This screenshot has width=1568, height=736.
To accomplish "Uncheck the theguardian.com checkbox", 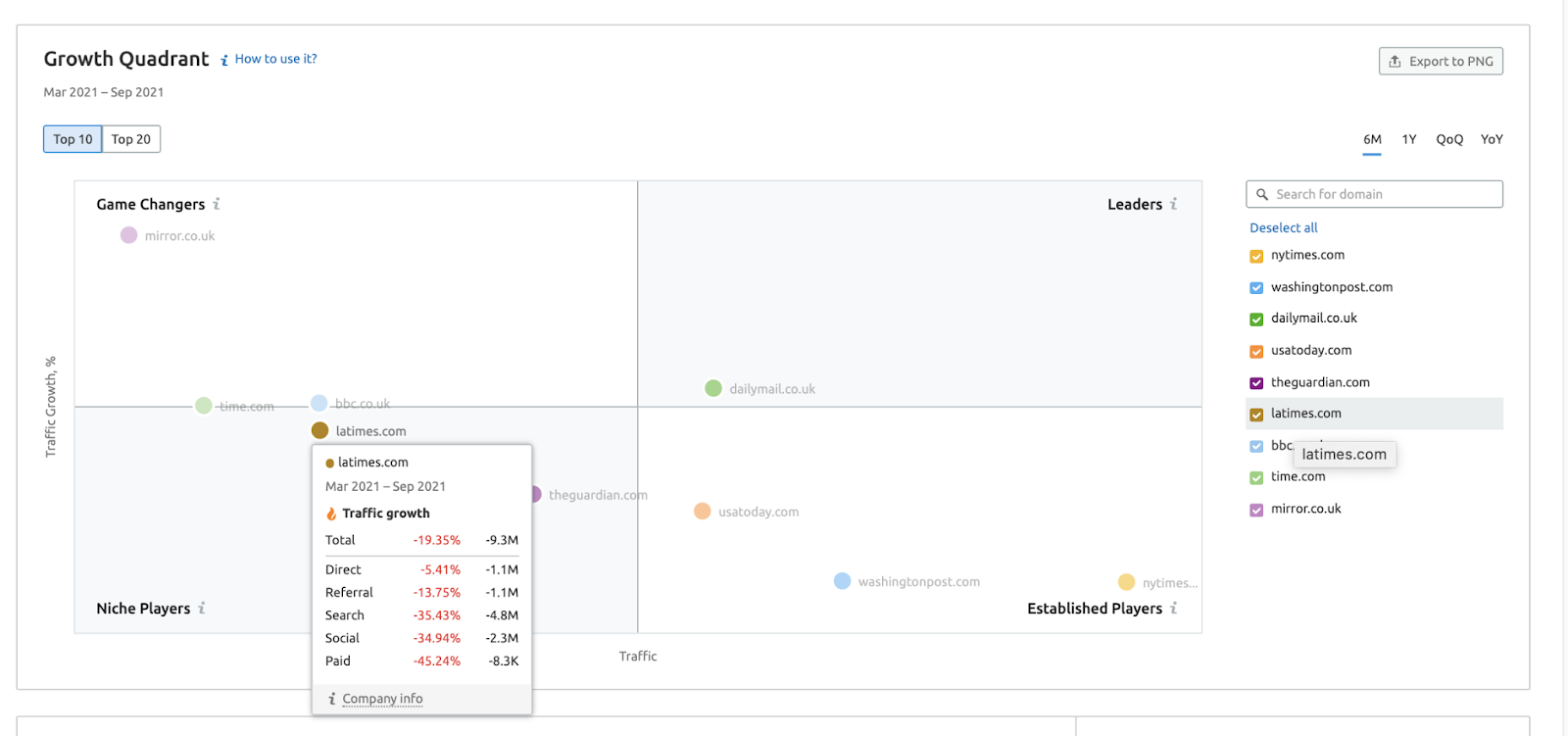I will tap(1256, 383).
